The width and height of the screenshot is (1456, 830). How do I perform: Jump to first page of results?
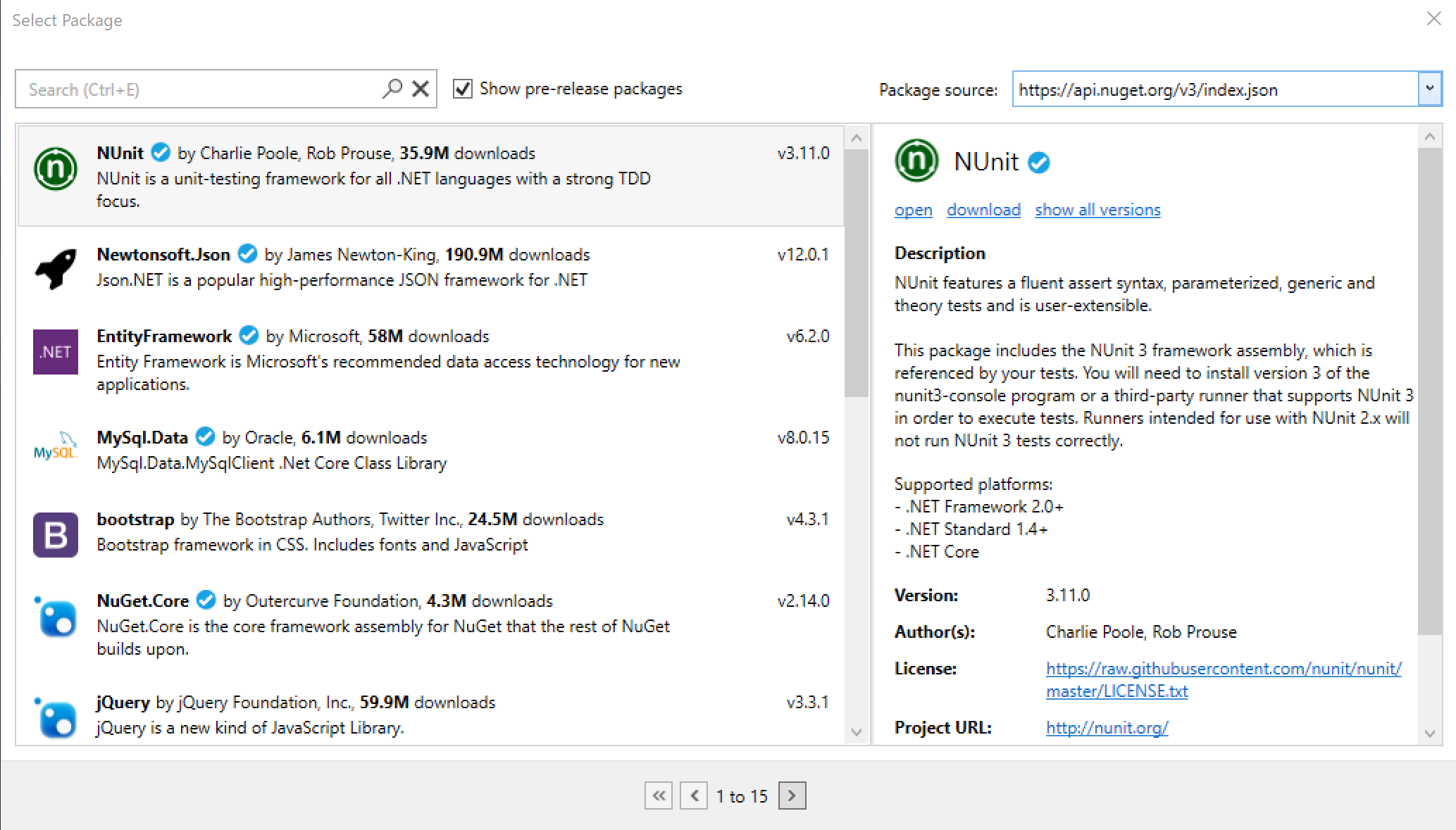[659, 796]
